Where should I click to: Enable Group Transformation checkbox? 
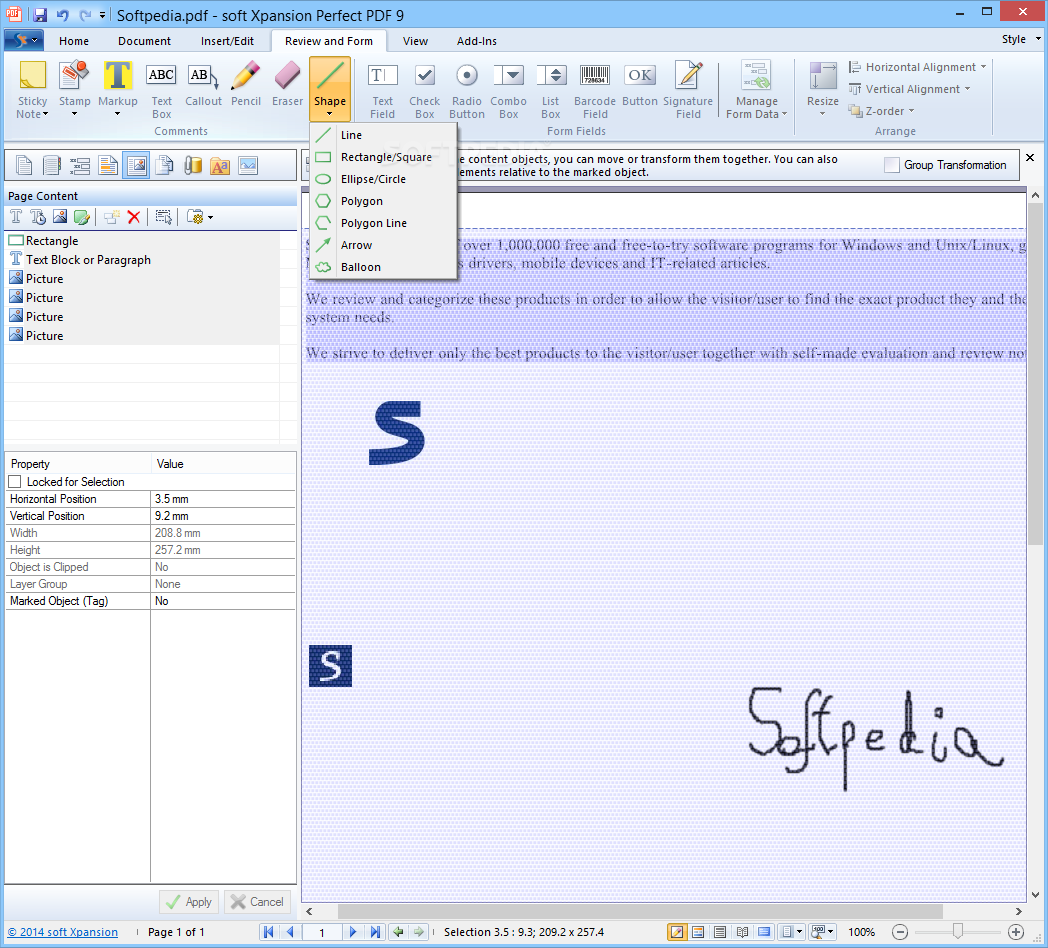[x=892, y=165]
